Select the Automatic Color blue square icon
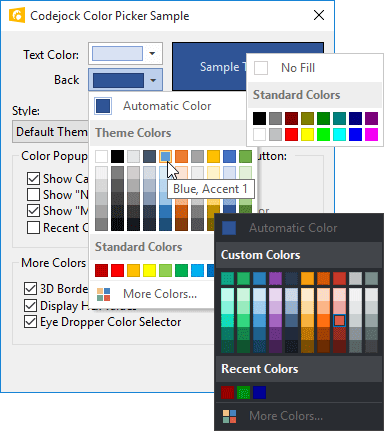This screenshot has width=384, height=431. [x=103, y=106]
